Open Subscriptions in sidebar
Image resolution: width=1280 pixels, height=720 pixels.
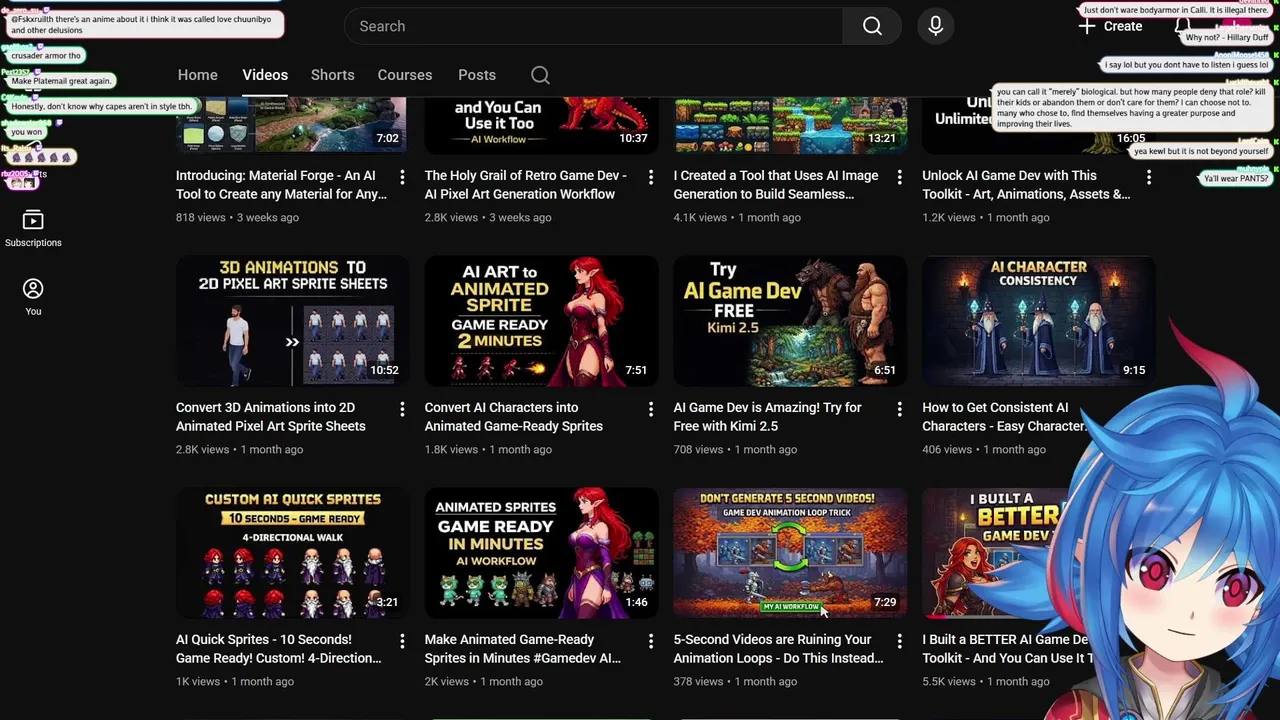click(x=33, y=229)
